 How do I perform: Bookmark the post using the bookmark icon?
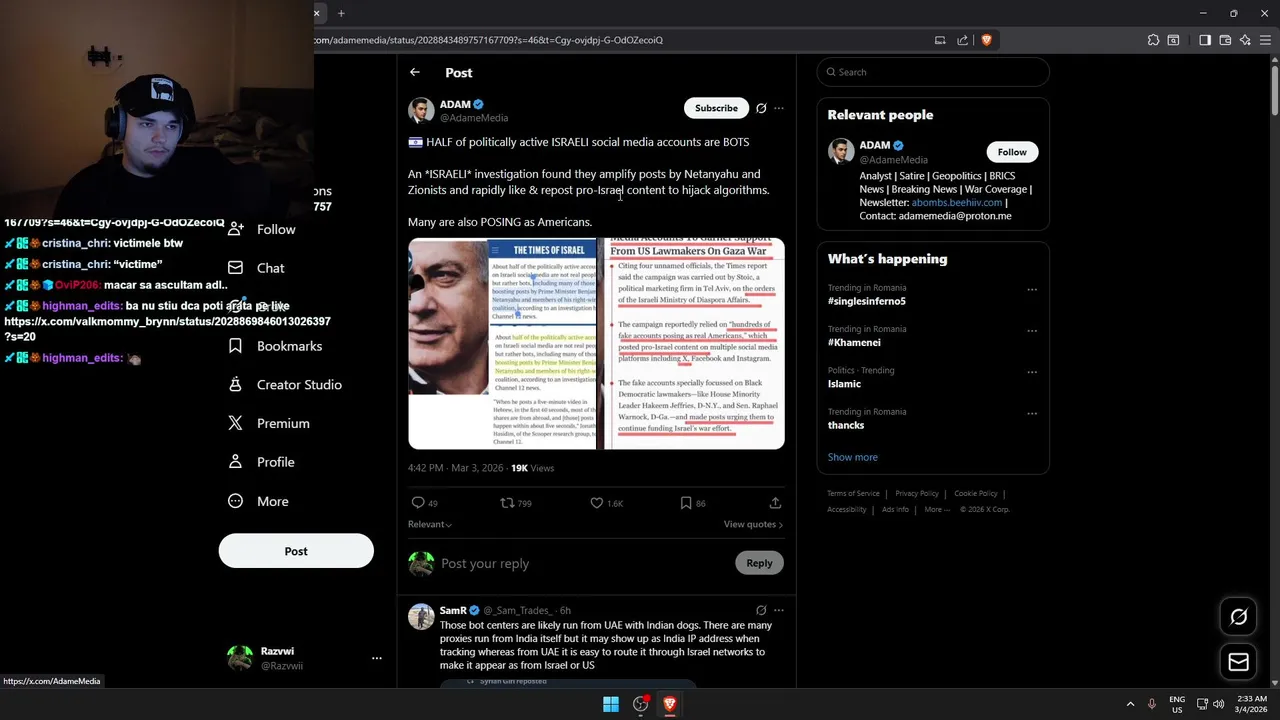[686, 503]
